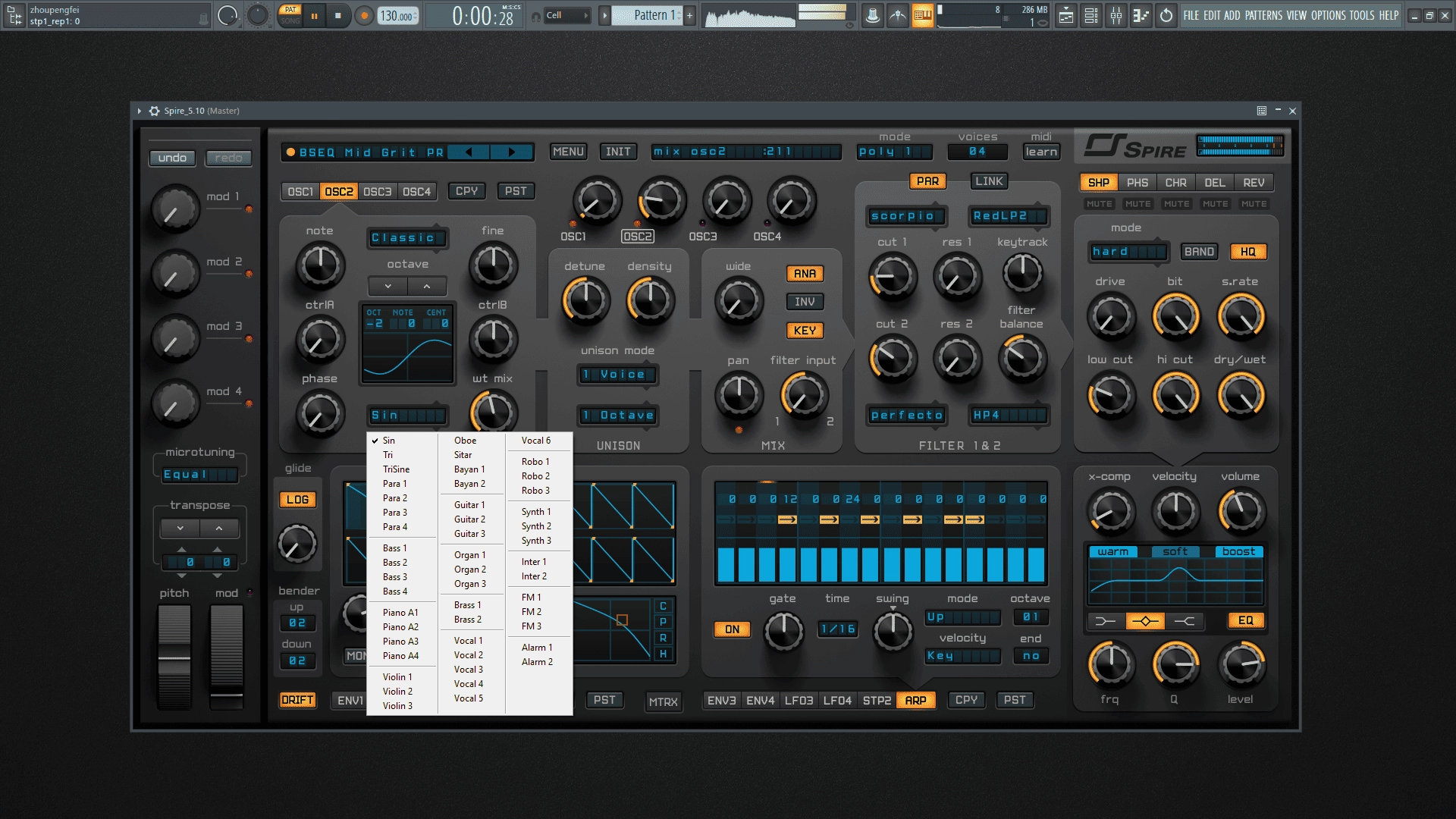
Task: Choose Alarm 2 from the waveform menu
Action: pos(537,662)
